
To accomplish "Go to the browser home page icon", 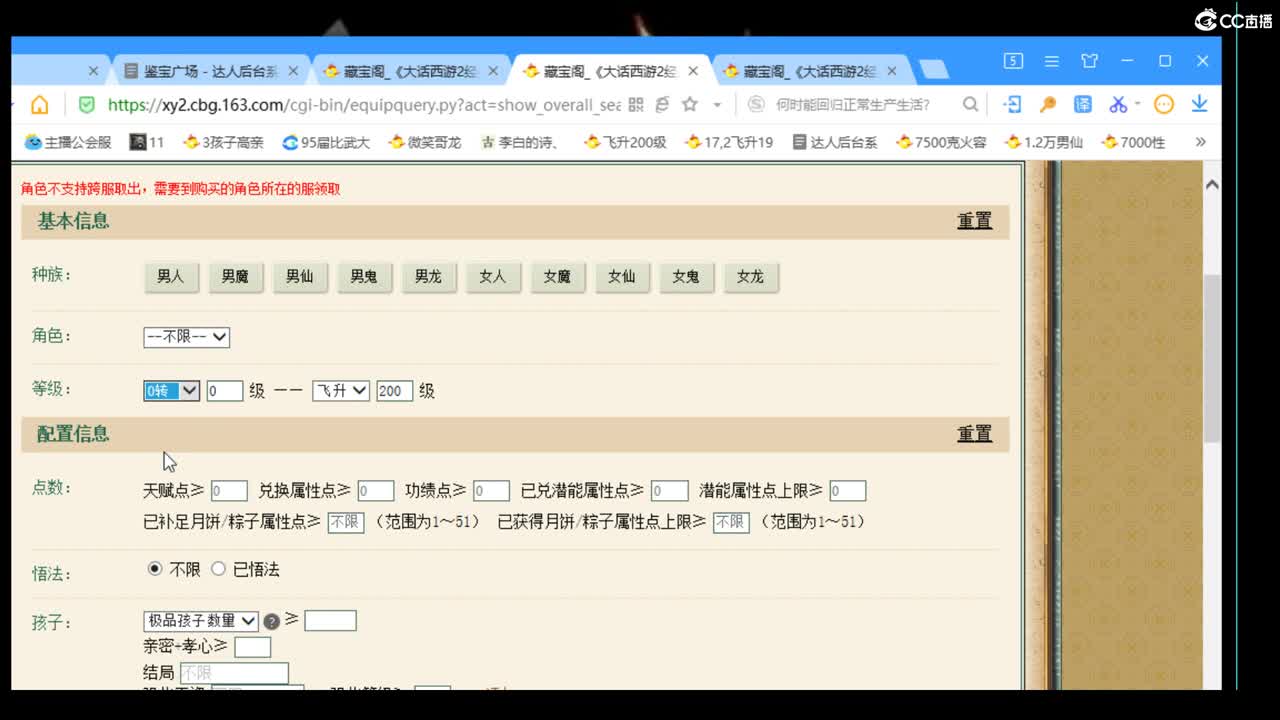I will (x=39, y=104).
